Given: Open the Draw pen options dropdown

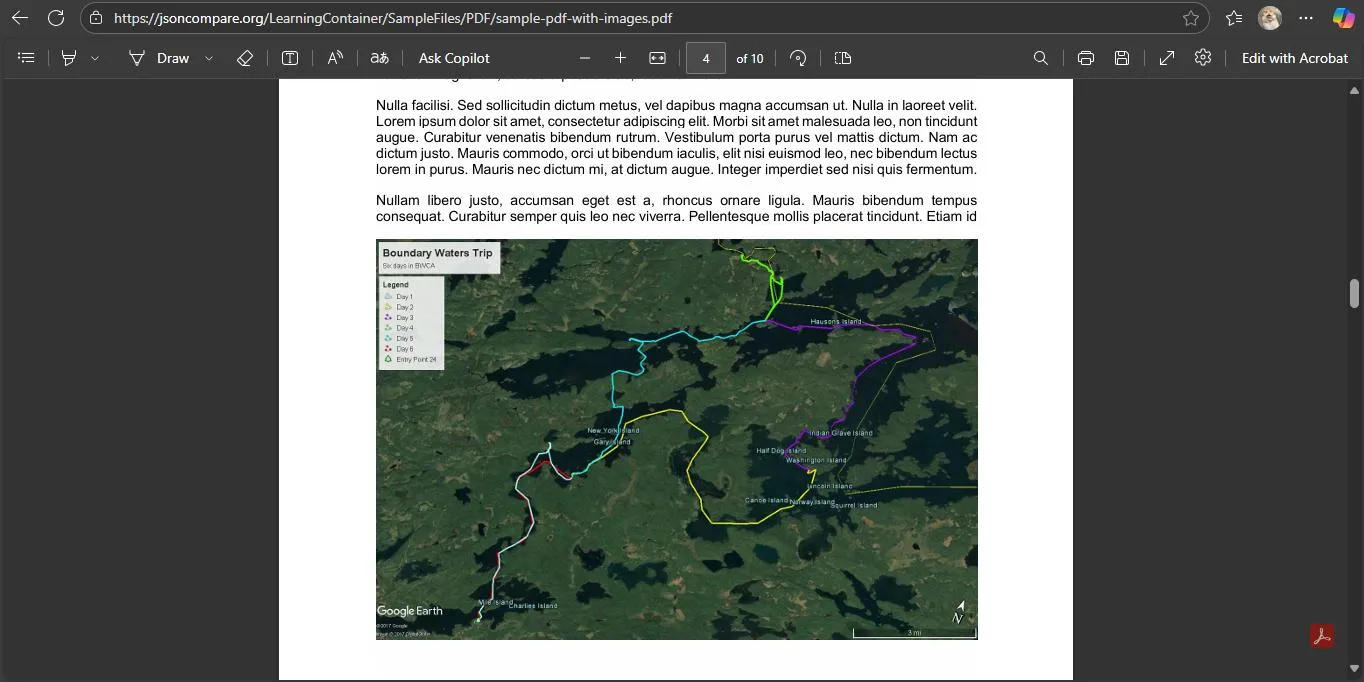Looking at the screenshot, I should coord(209,58).
